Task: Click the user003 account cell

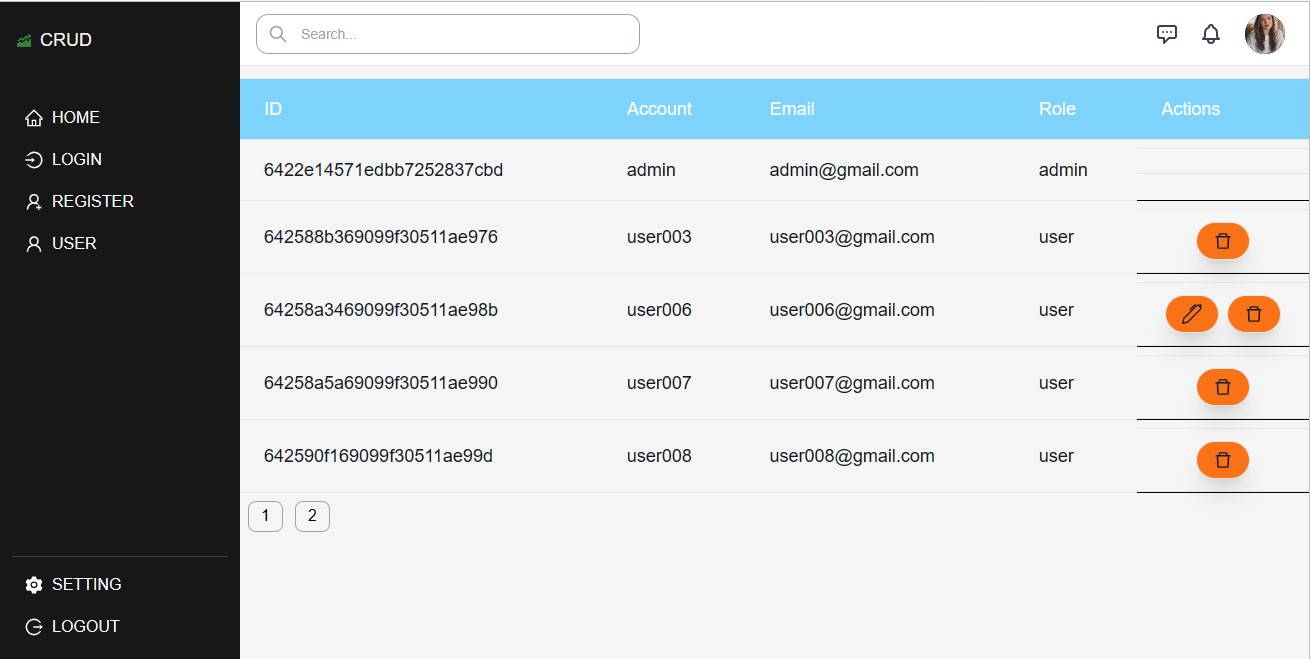Action: (x=659, y=237)
